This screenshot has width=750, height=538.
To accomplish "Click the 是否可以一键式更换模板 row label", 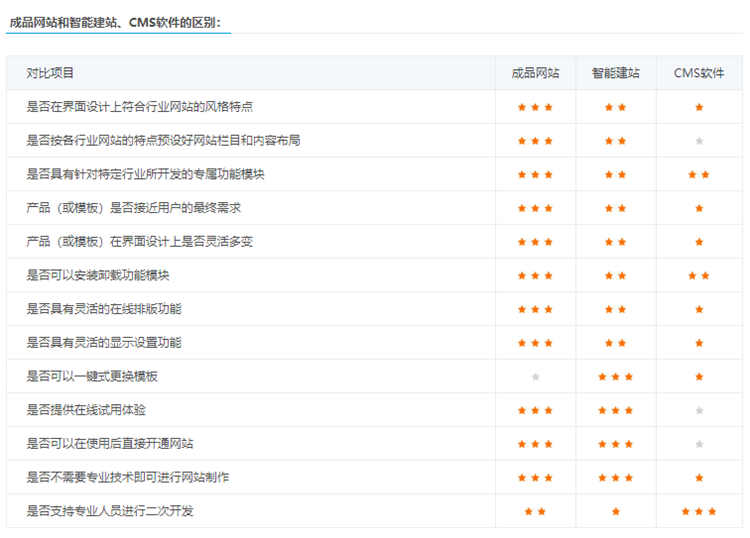I will 92,376.
